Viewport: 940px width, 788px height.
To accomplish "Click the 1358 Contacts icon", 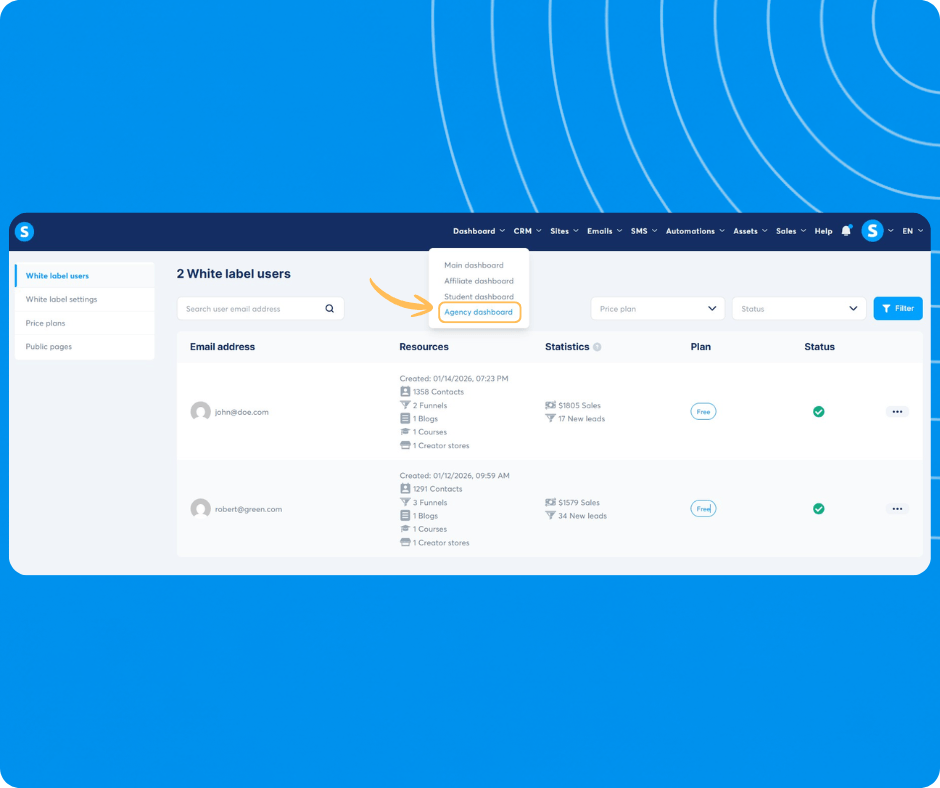I will click(x=405, y=392).
